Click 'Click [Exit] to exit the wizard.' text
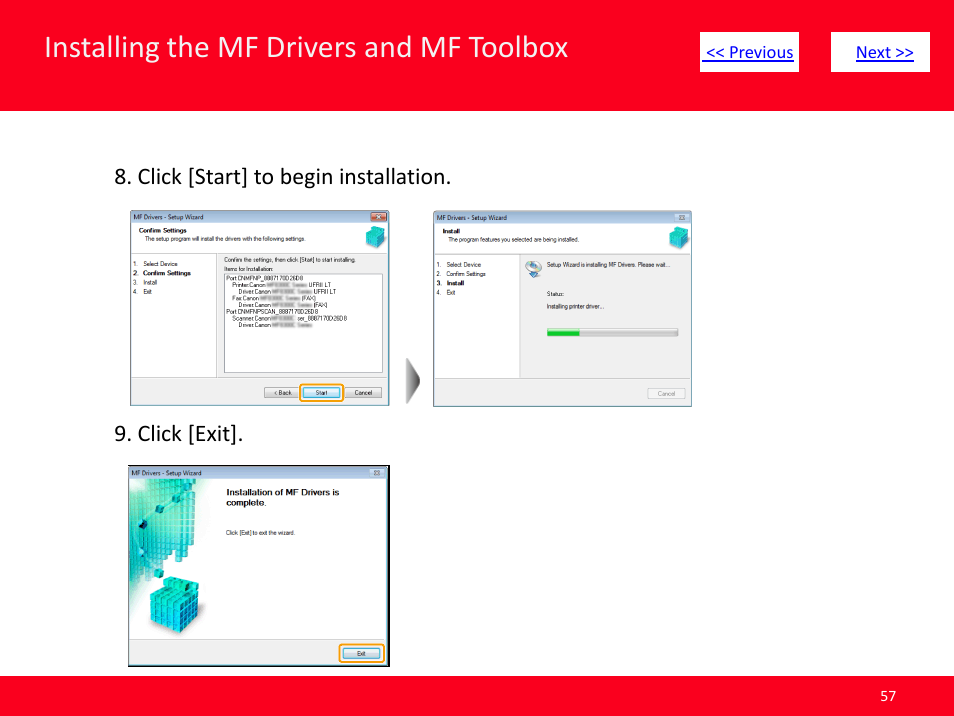 pos(260,533)
